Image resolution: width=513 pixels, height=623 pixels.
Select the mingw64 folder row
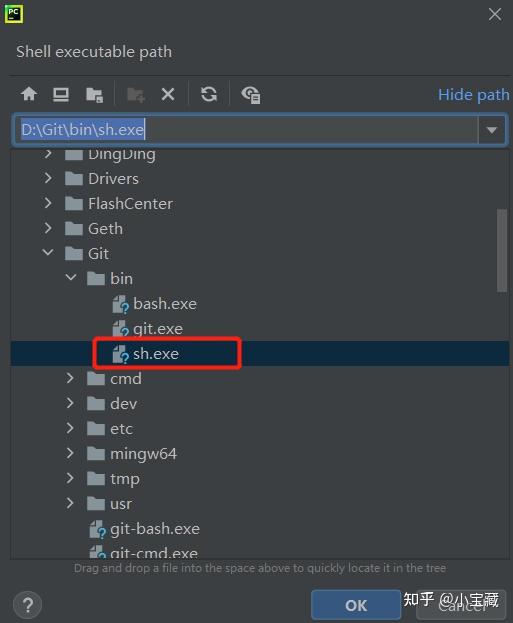pos(260,454)
